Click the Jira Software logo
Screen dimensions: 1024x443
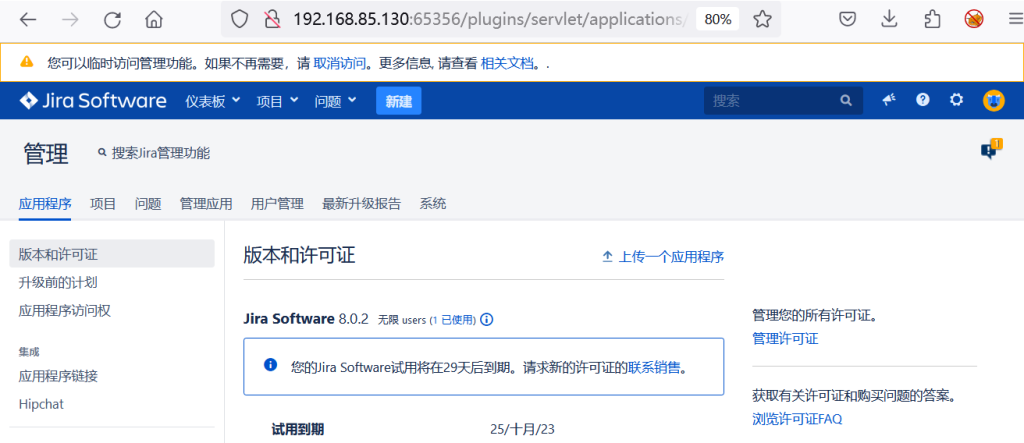pos(93,101)
